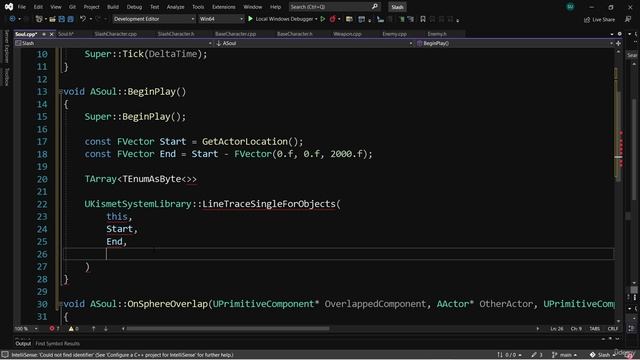Click the Live Share button
This screenshot has height=360, width=640.
(x=599, y=19)
